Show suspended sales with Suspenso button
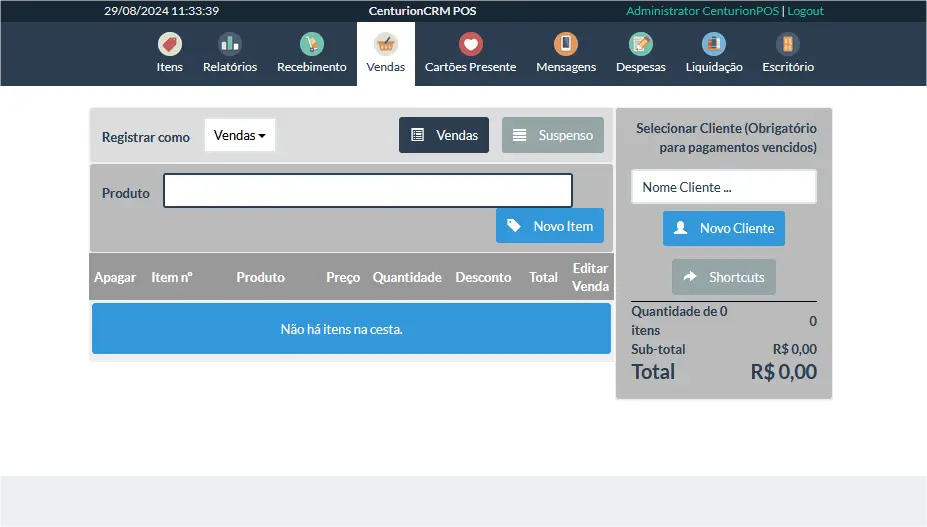The height and width of the screenshot is (527, 927). click(553, 135)
